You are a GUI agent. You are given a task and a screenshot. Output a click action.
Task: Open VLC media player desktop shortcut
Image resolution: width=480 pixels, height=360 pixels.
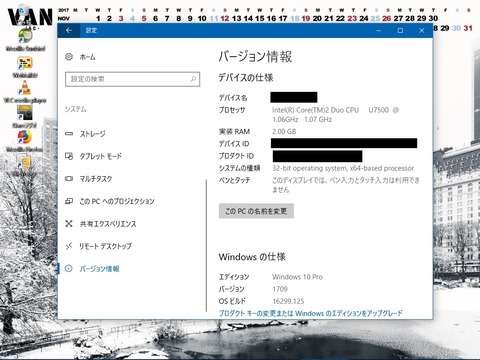25,91
